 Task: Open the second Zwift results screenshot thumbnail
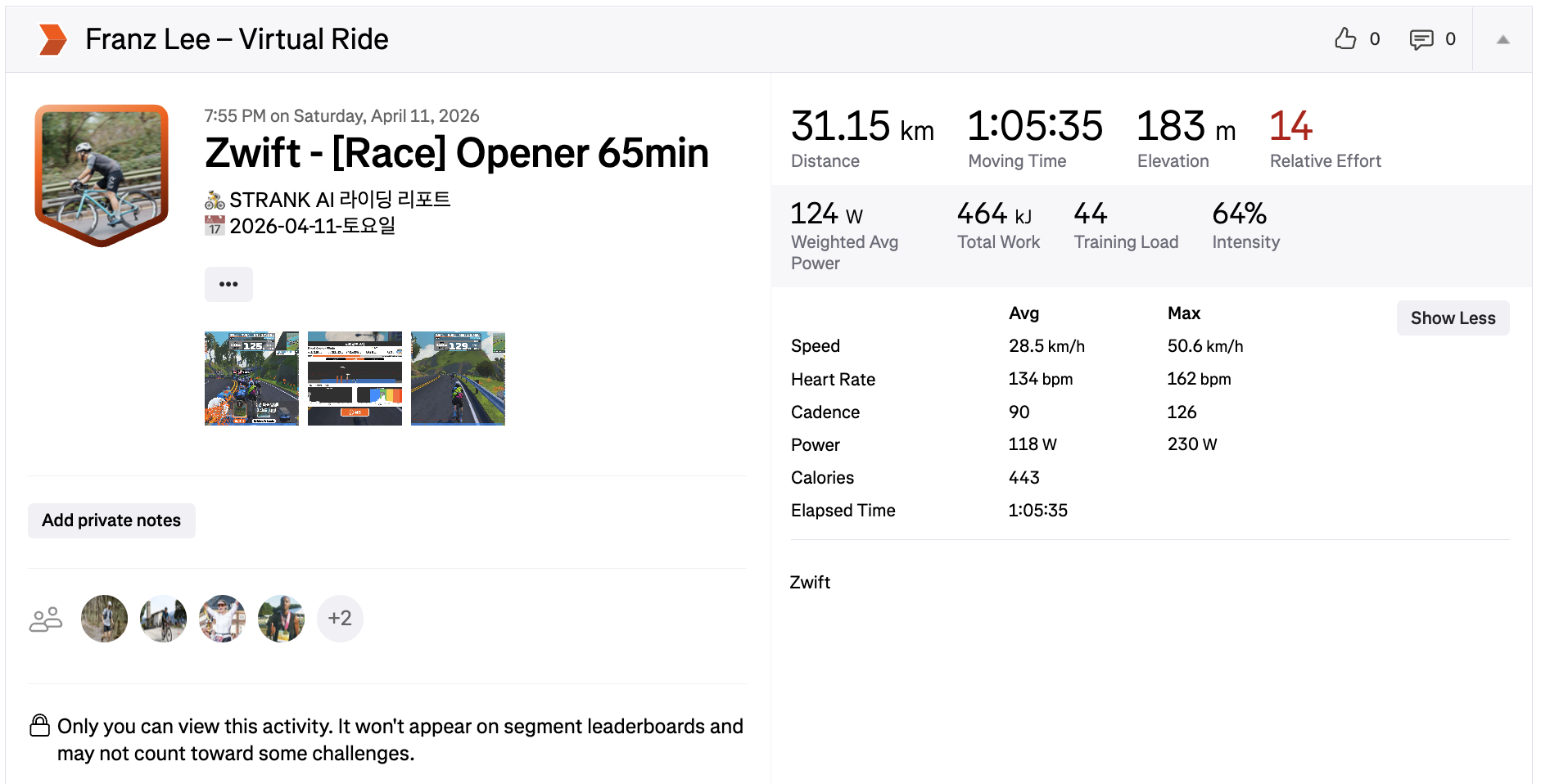click(355, 378)
